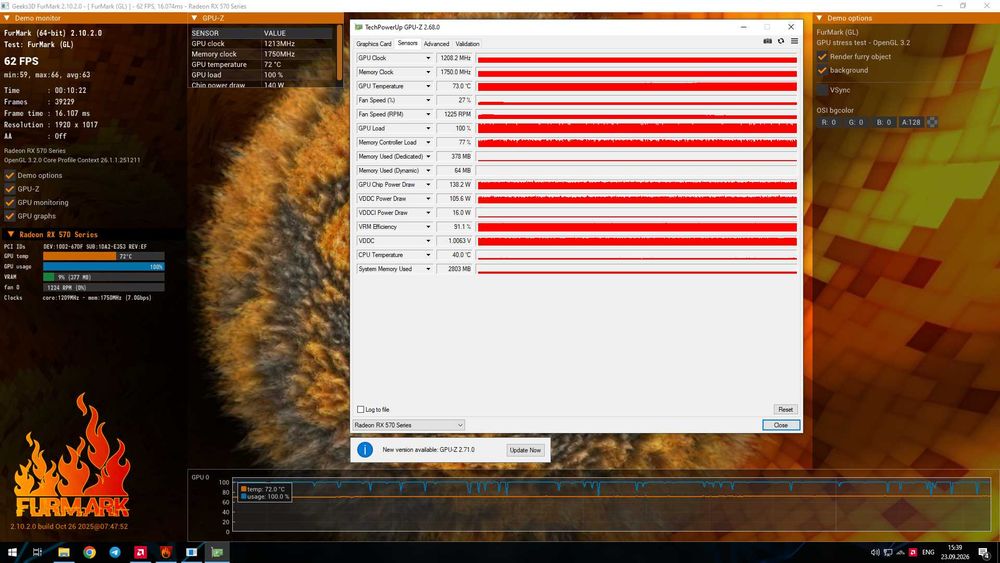Viewport: 1000px width, 563px height.
Task: Open the Windows Start menu
Action: pos(11,552)
